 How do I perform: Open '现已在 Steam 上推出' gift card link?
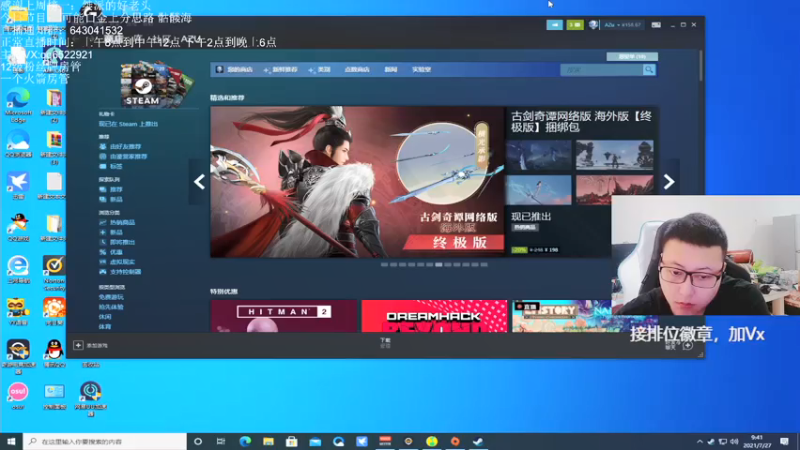click(128, 124)
